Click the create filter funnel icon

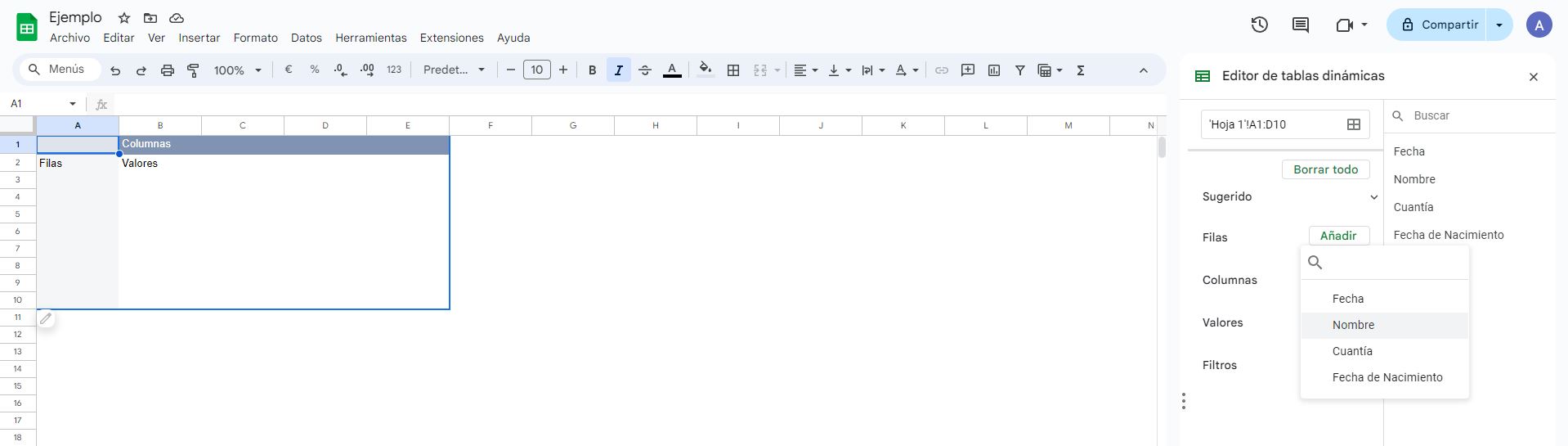(1020, 70)
